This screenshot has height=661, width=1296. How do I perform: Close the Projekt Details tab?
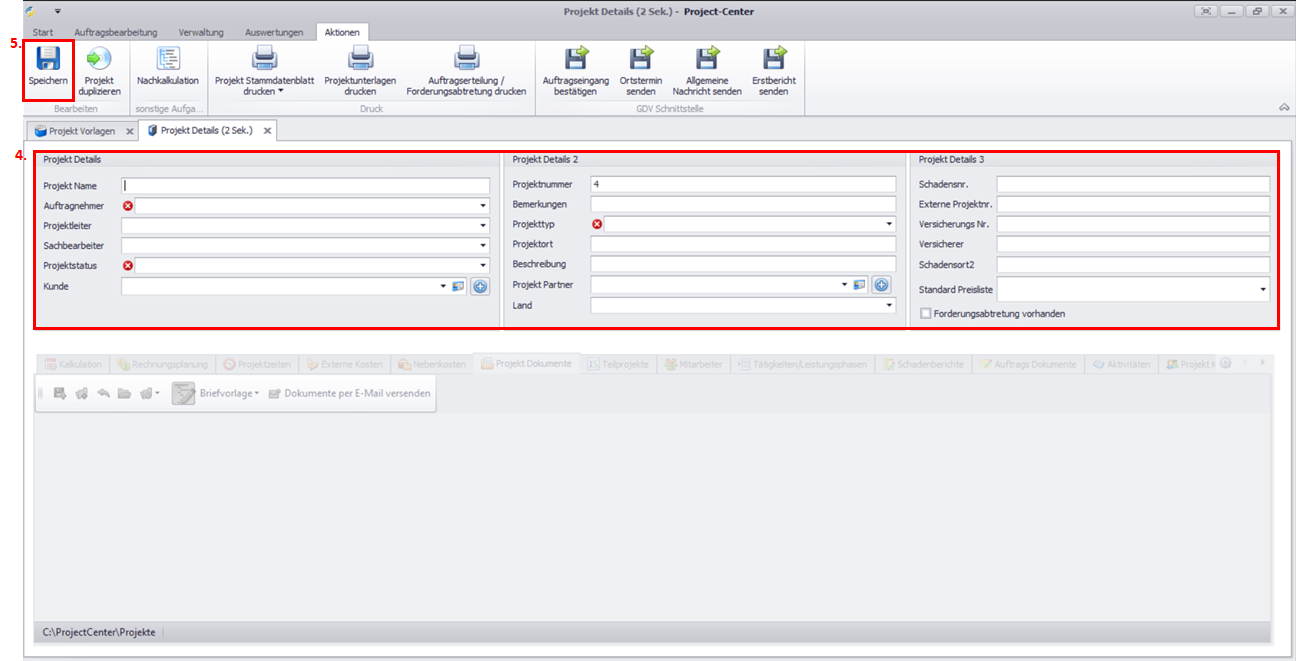tap(267, 131)
